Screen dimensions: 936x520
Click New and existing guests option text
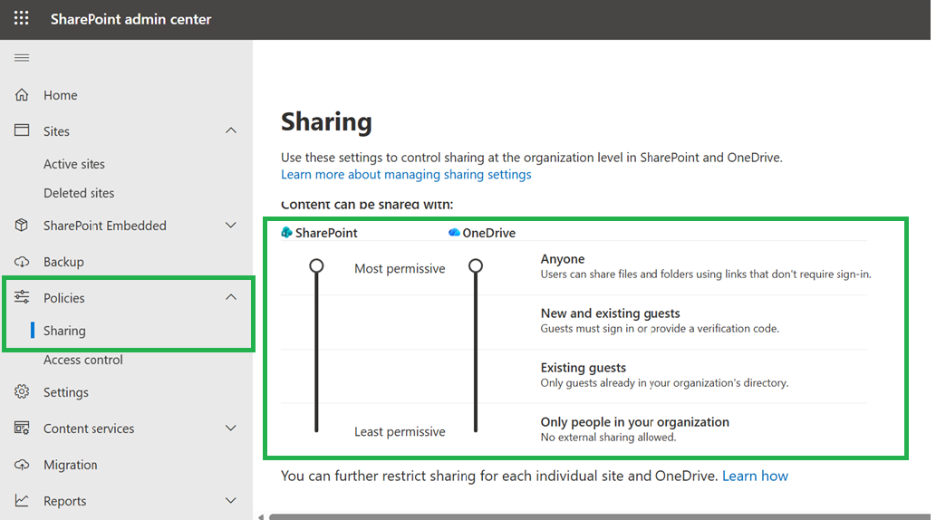point(610,313)
